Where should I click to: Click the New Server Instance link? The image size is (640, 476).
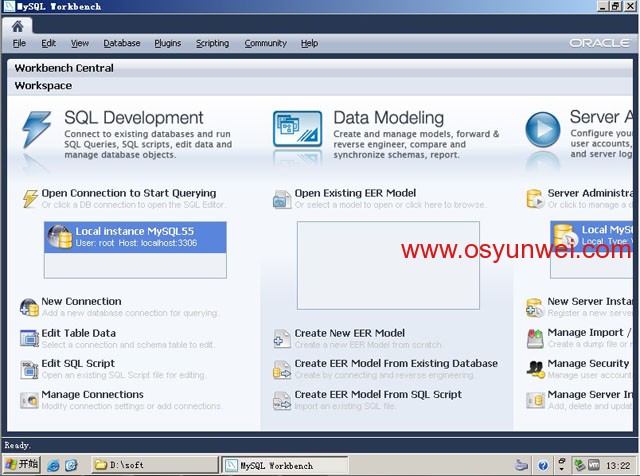click(x=590, y=301)
